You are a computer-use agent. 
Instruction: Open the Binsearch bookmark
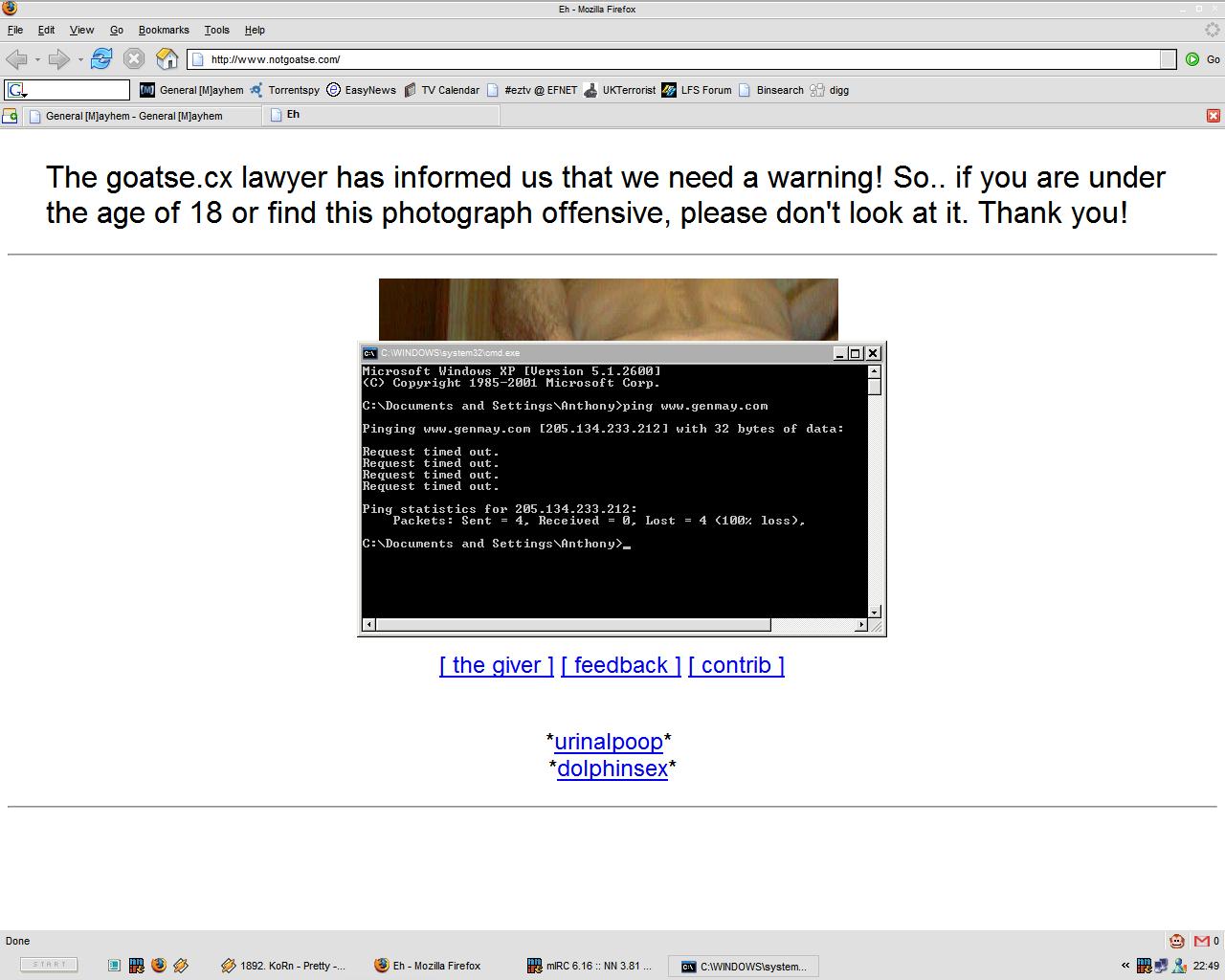[x=770, y=90]
